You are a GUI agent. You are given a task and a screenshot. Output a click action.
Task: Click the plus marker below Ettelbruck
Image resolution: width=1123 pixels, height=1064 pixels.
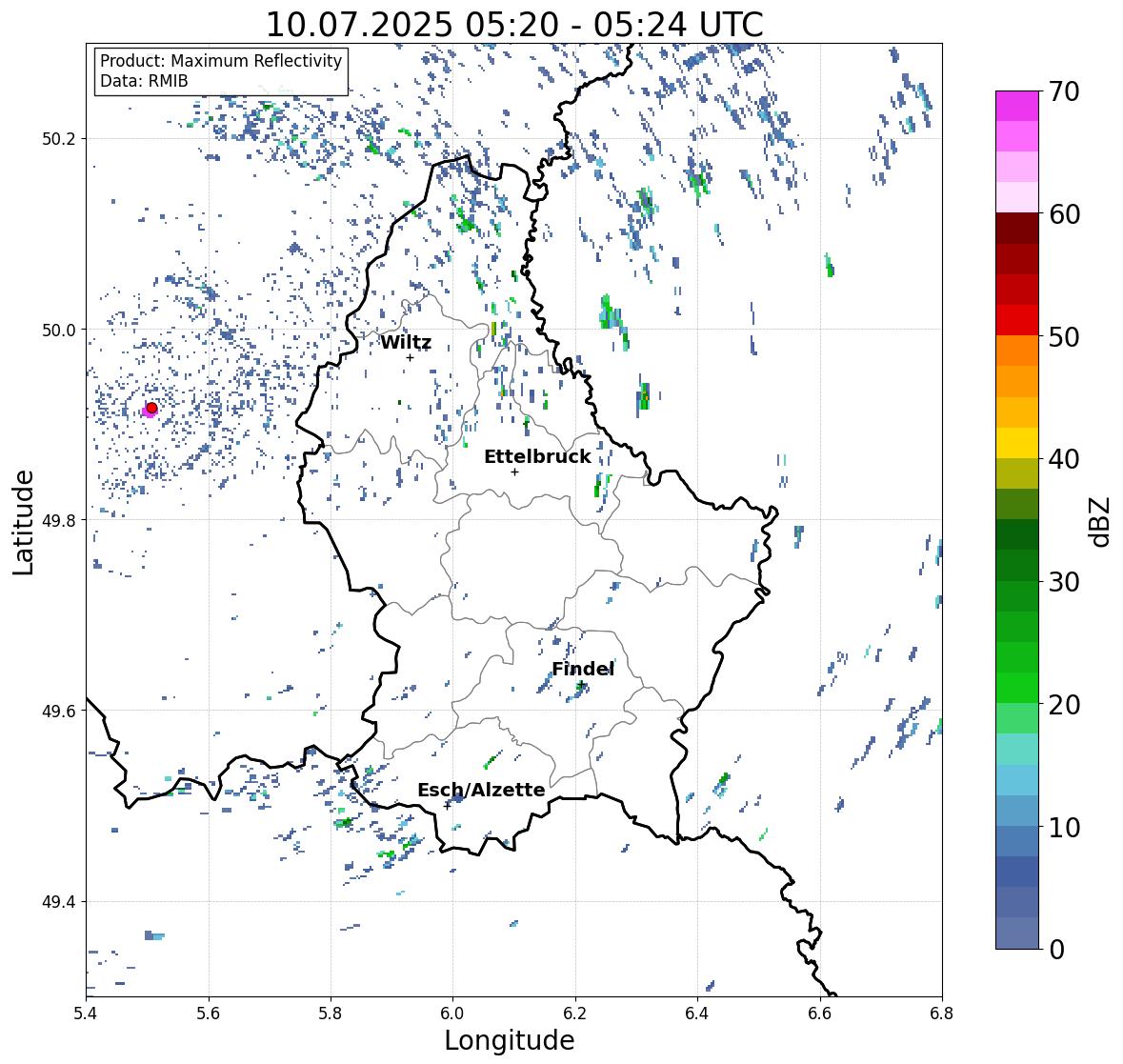click(514, 472)
